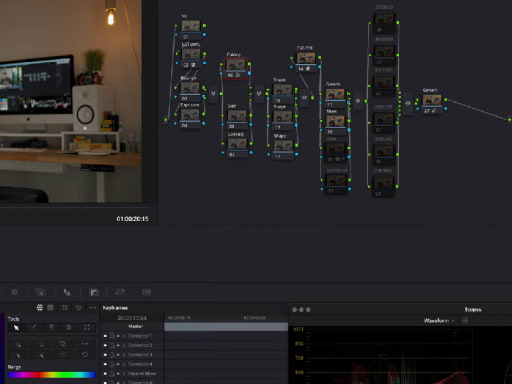Click the second V layer mixer node before Shape nodes
The width and height of the screenshot is (512, 384).
coord(259,93)
